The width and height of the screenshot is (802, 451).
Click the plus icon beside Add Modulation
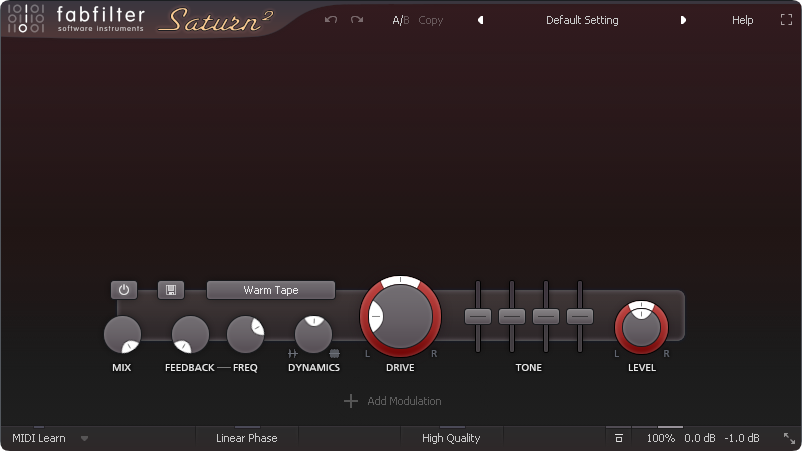pyautogui.click(x=351, y=401)
